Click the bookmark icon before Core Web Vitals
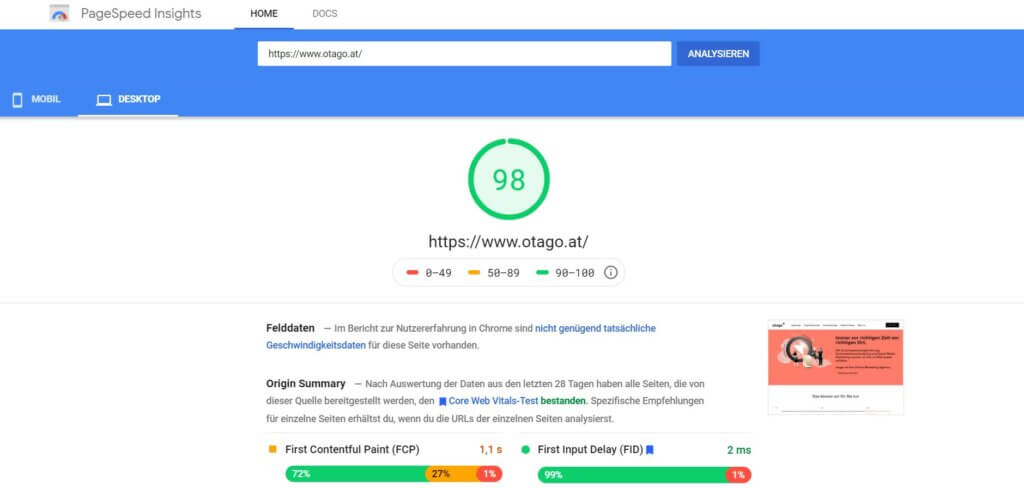 click(443, 401)
